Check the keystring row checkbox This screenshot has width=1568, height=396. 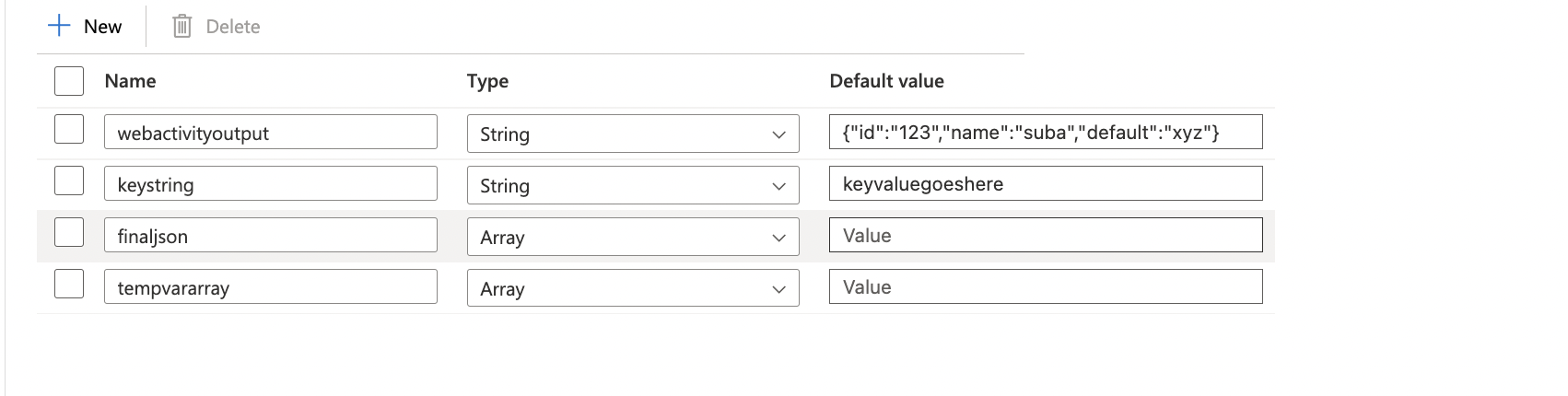click(69, 181)
